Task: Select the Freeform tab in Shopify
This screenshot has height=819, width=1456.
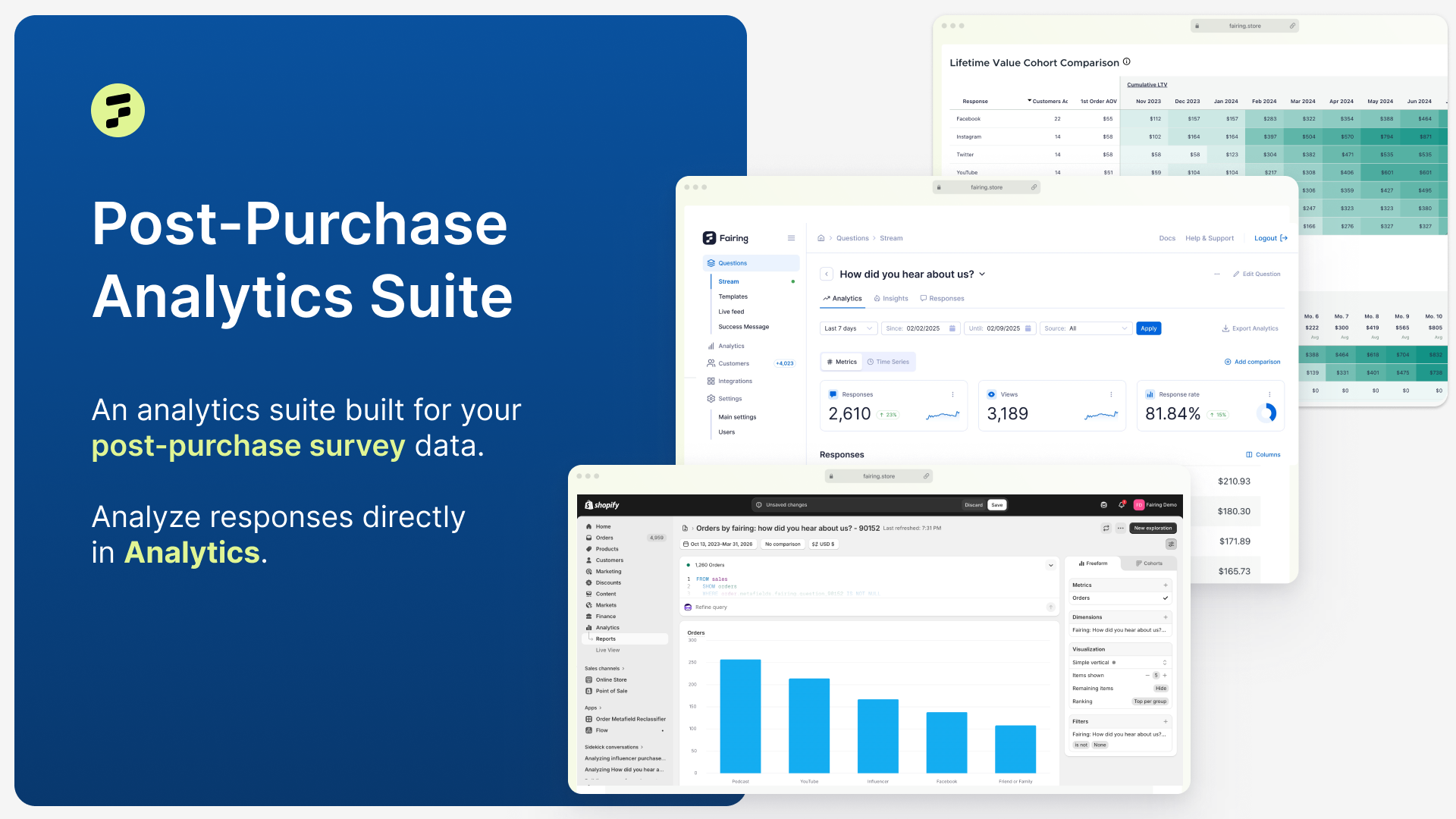Action: [1093, 563]
